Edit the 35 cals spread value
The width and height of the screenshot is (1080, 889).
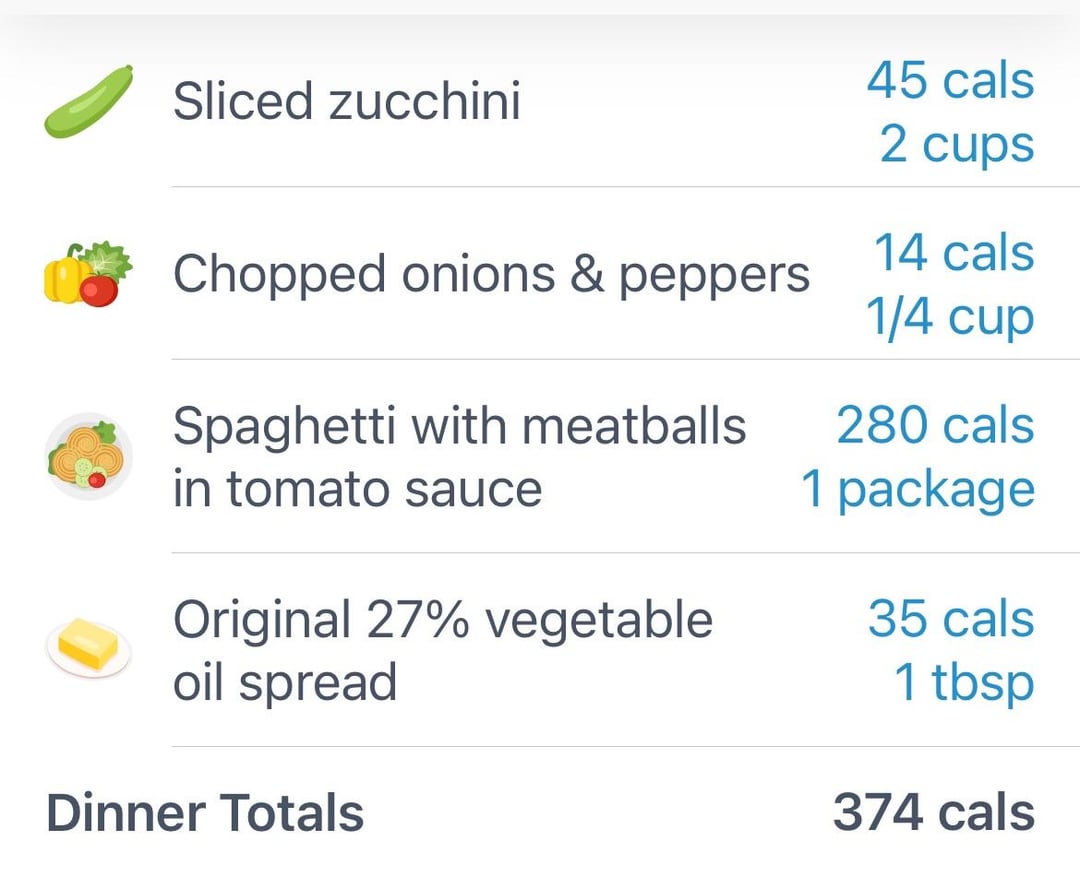(951, 618)
